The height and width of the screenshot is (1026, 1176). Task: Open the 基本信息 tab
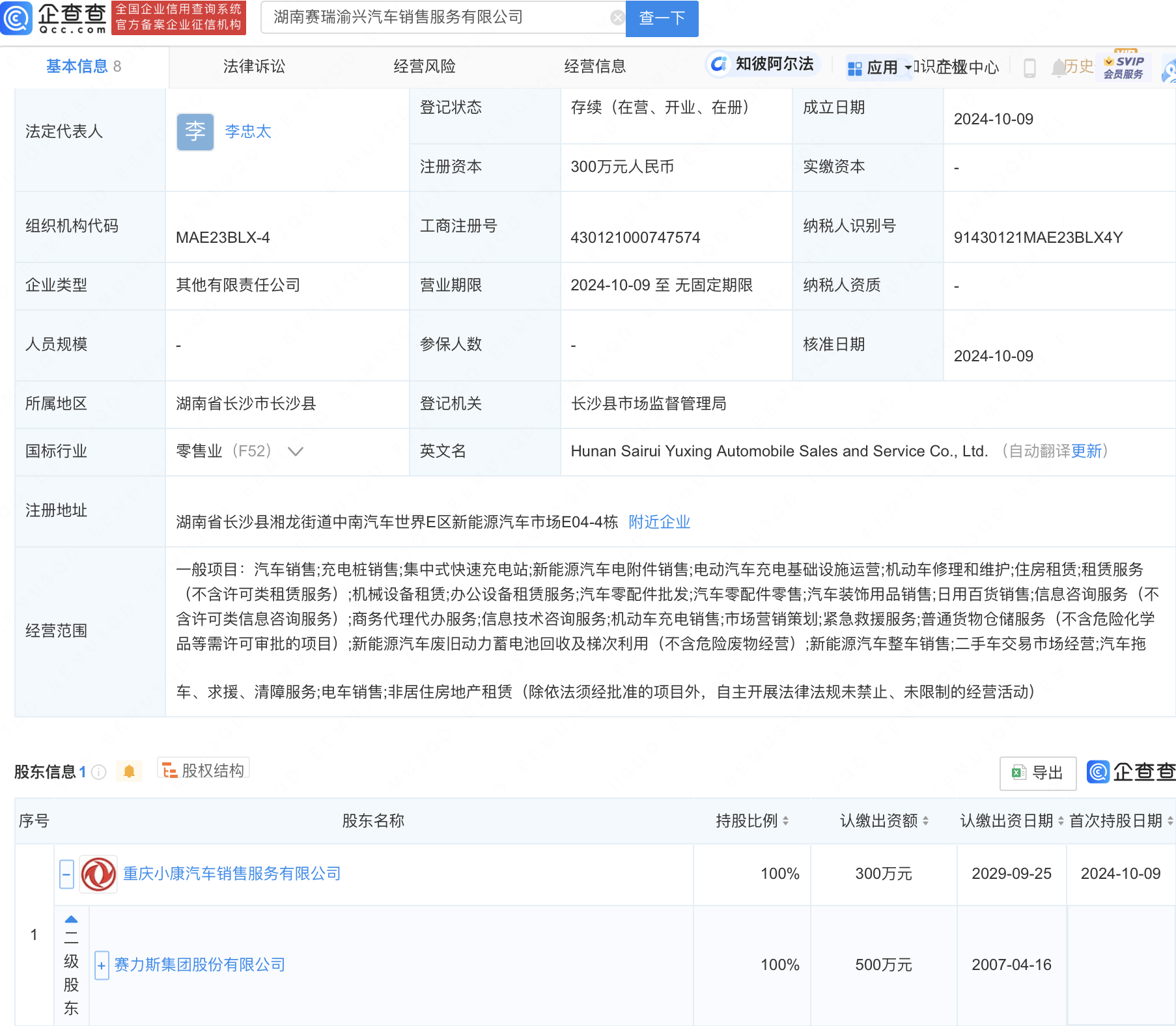83,66
